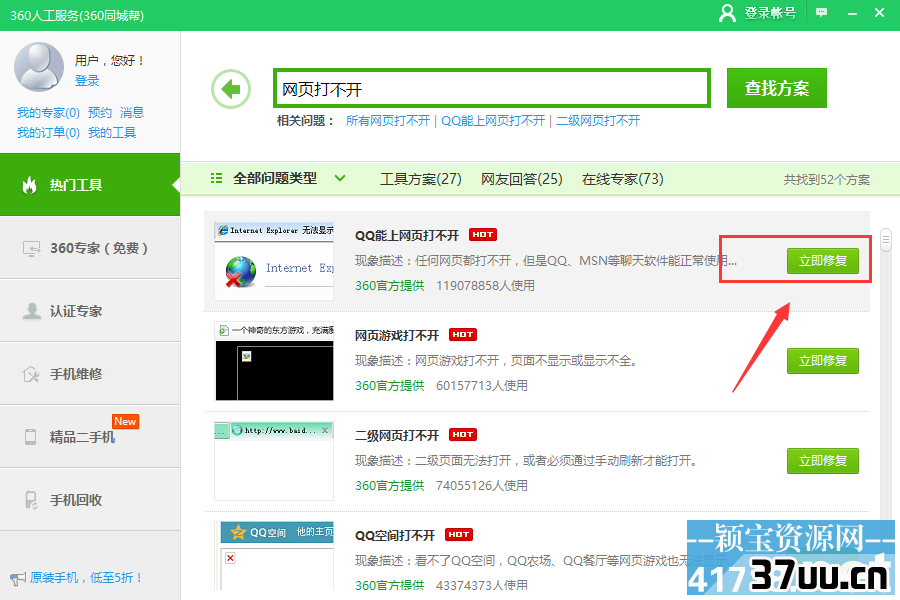Click the text 119078858人使用
Viewport: 900px width, 600px height.
point(485,285)
